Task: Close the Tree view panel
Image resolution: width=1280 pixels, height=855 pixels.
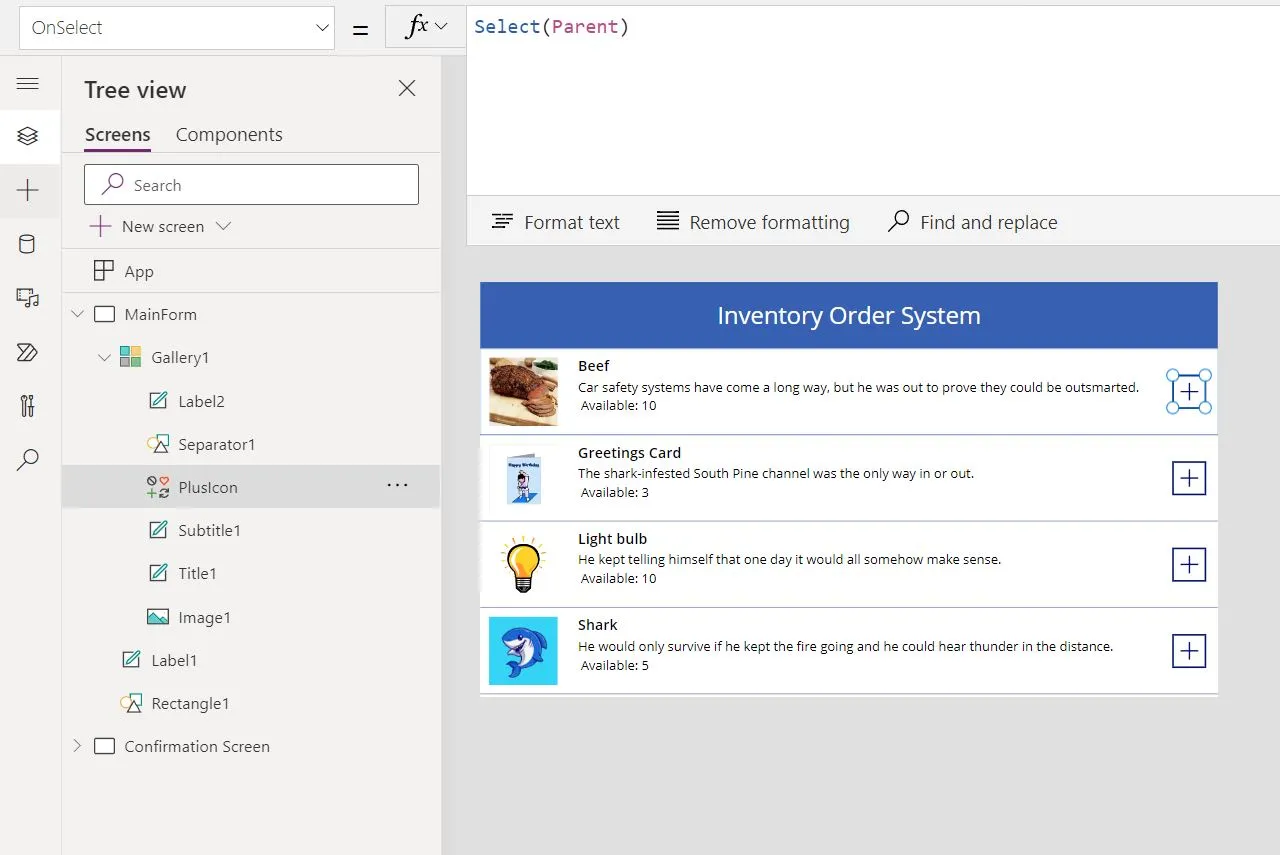Action: (407, 89)
